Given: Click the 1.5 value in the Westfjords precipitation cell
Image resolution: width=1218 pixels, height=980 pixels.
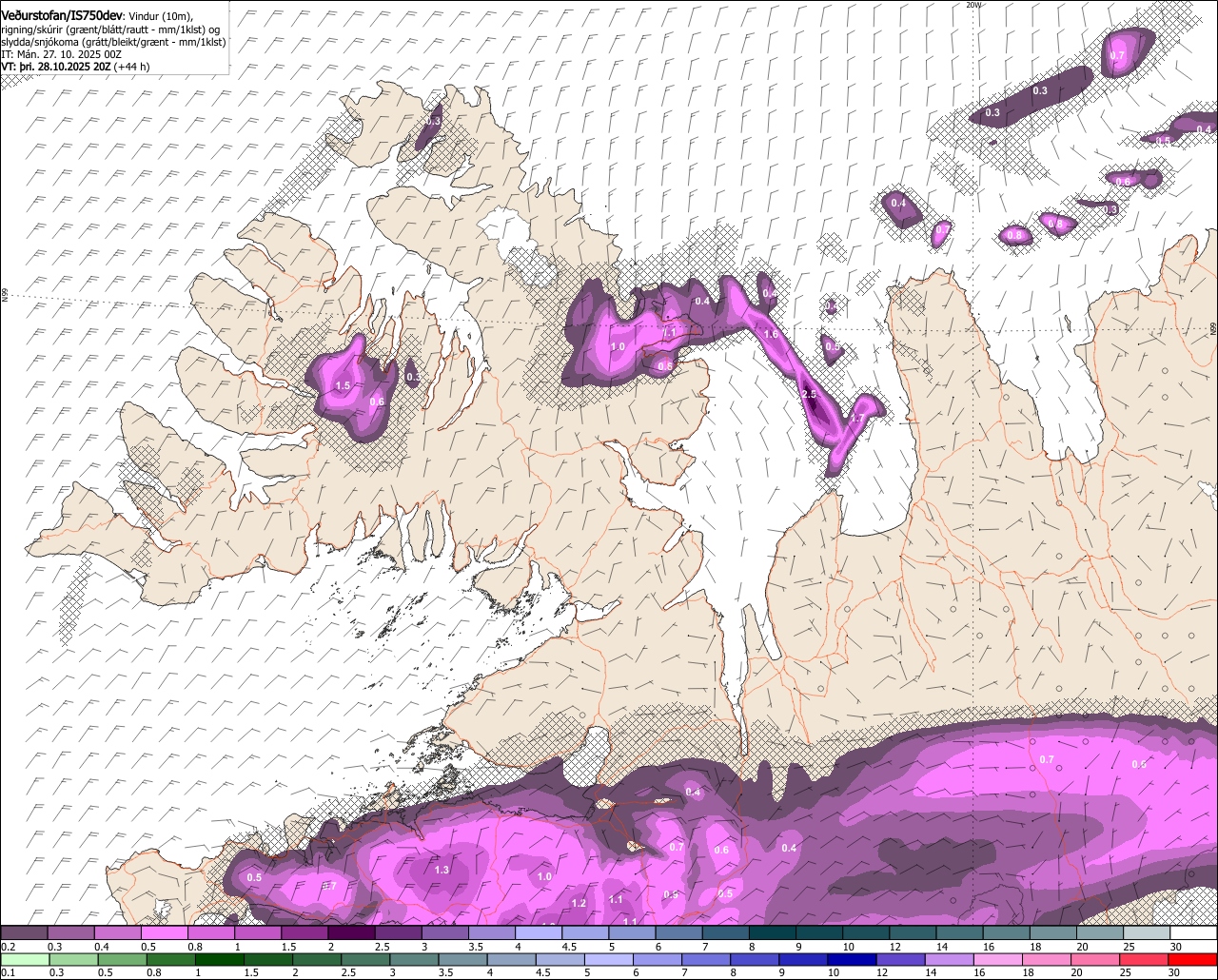Looking at the screenshot, I should coord(344,385).
